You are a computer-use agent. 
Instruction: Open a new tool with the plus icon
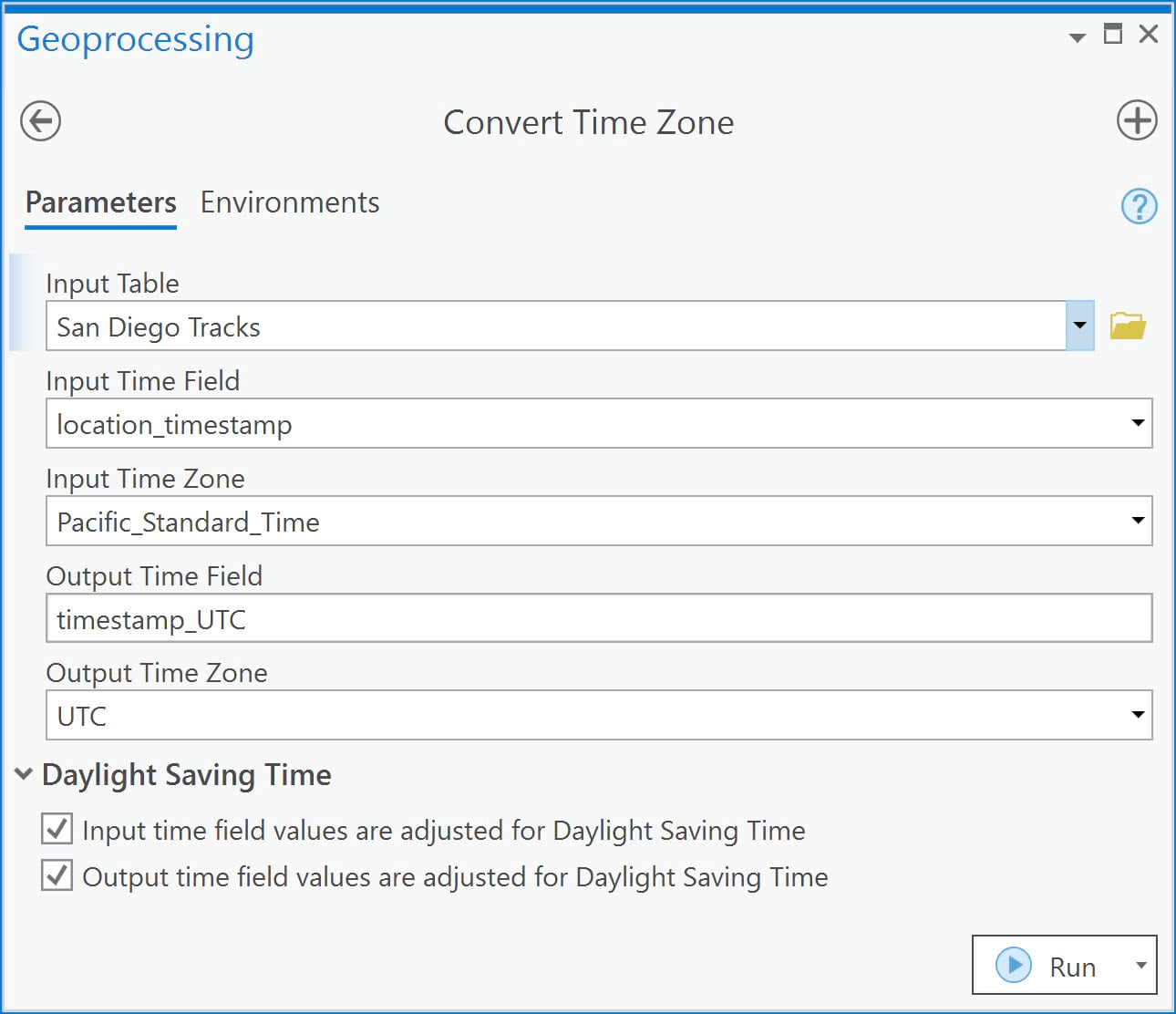[1136, 119]
